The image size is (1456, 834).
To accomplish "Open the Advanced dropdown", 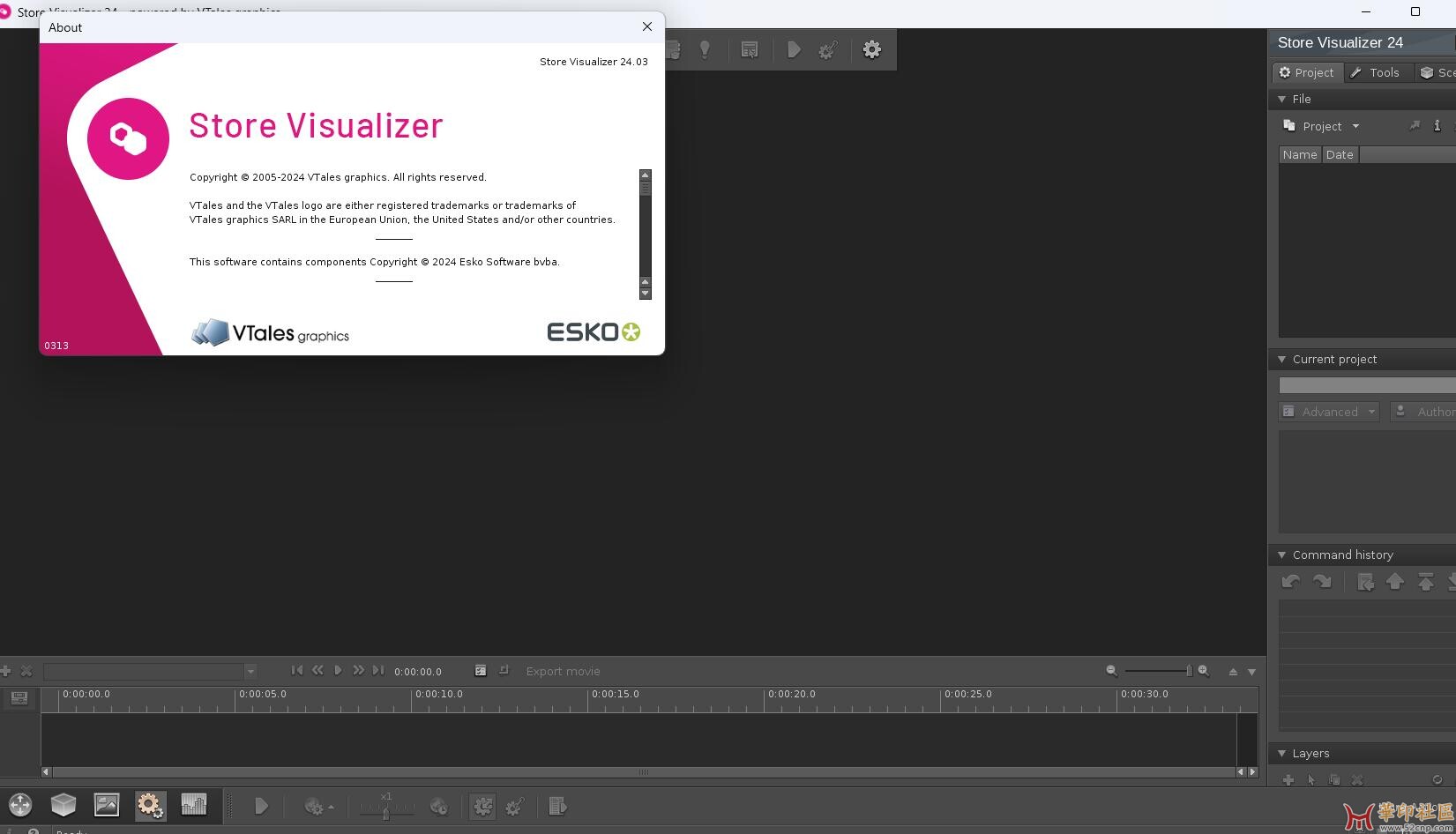I will pos(1329,412).
